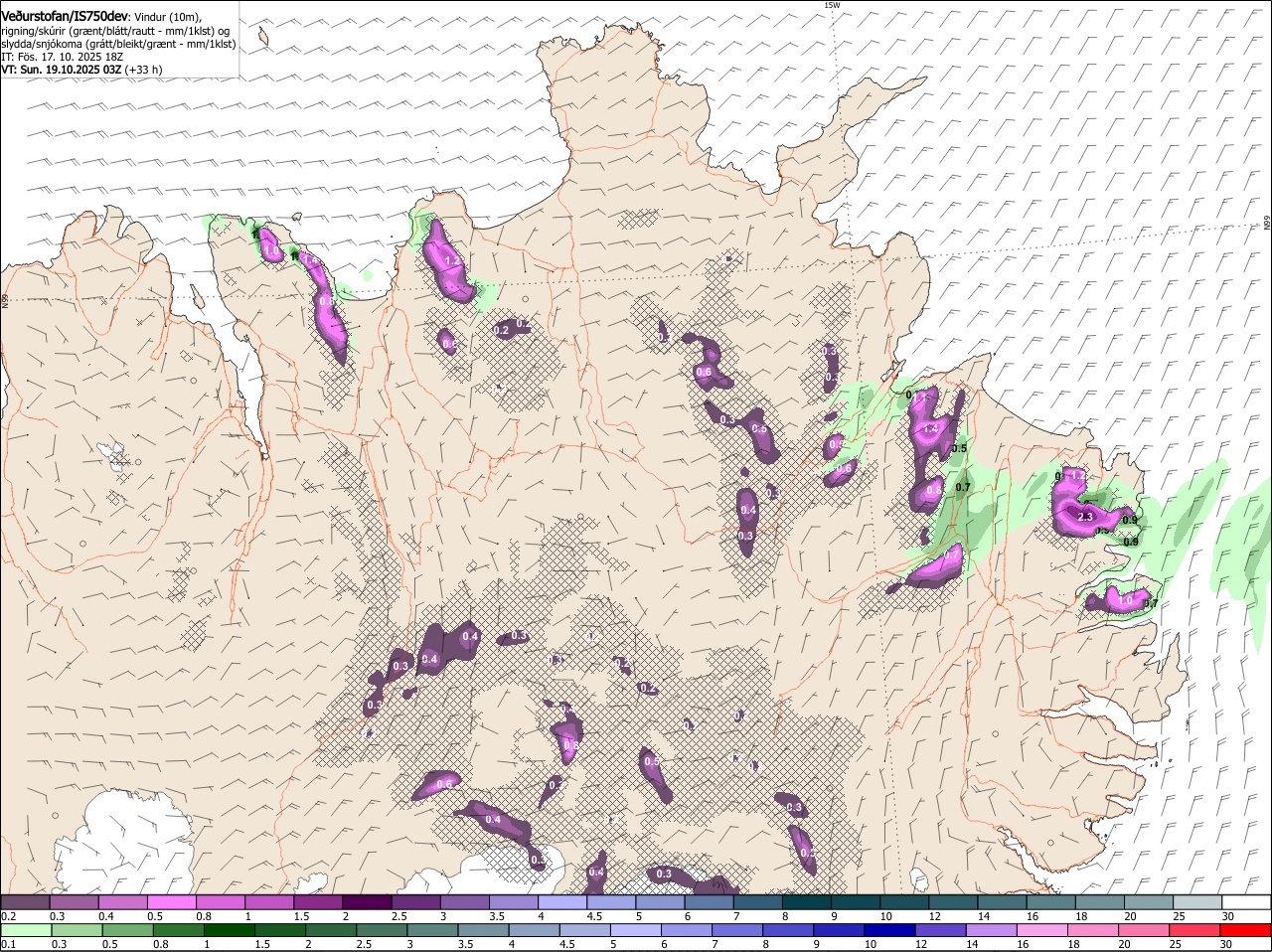The width and height of the screenshot is (1272, 952).
Task: Select the bottom legend deep blue swatch between 10 and 12
Action: pyautogui.click(x=890, y=930)
